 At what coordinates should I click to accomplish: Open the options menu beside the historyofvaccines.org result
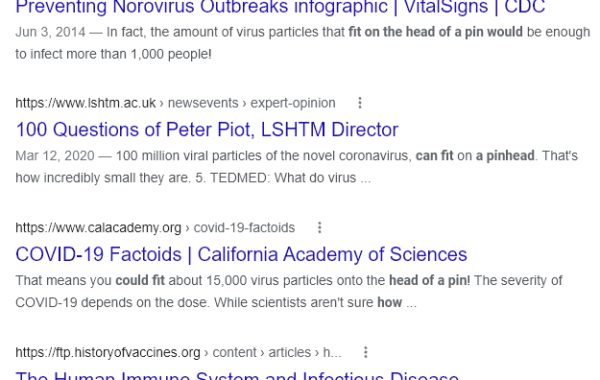[x=365, y=352]
